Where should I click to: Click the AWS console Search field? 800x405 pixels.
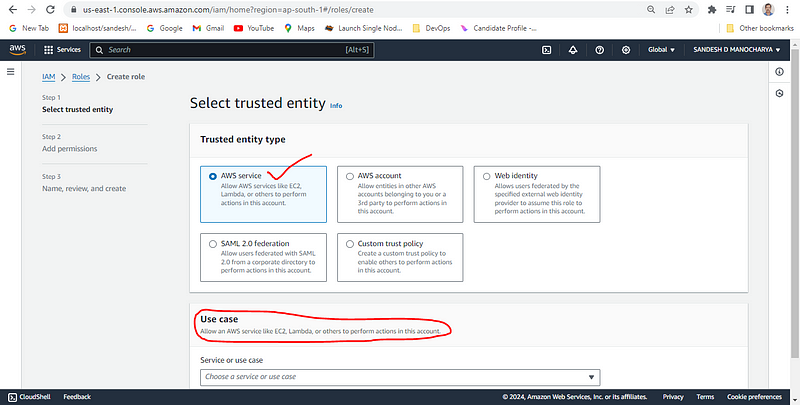232,50
